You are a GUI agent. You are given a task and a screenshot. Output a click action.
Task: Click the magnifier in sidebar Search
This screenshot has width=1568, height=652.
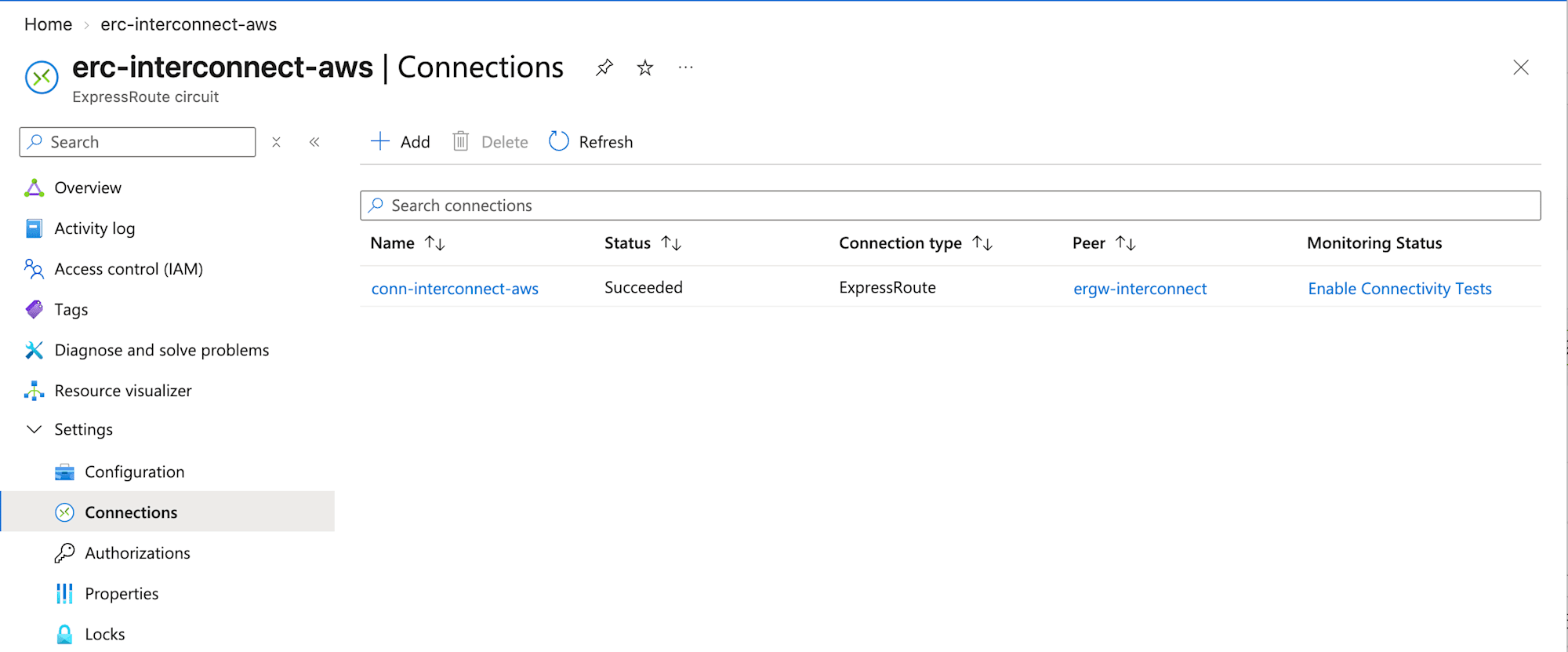click(x=34, y=142)
